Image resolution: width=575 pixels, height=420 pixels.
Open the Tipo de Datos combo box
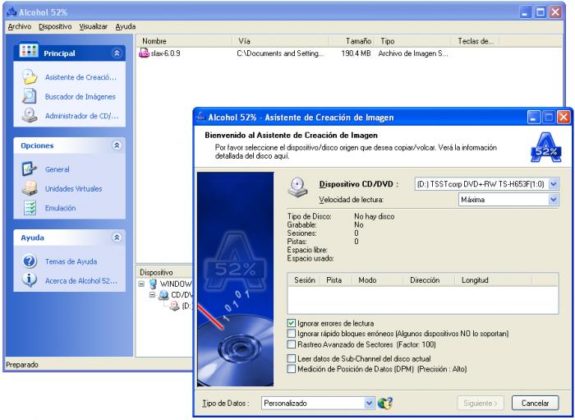coord(318,403)
